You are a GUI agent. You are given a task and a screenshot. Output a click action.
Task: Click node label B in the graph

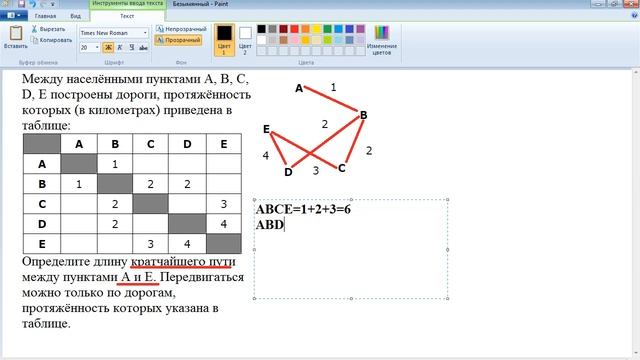[363, 115]
